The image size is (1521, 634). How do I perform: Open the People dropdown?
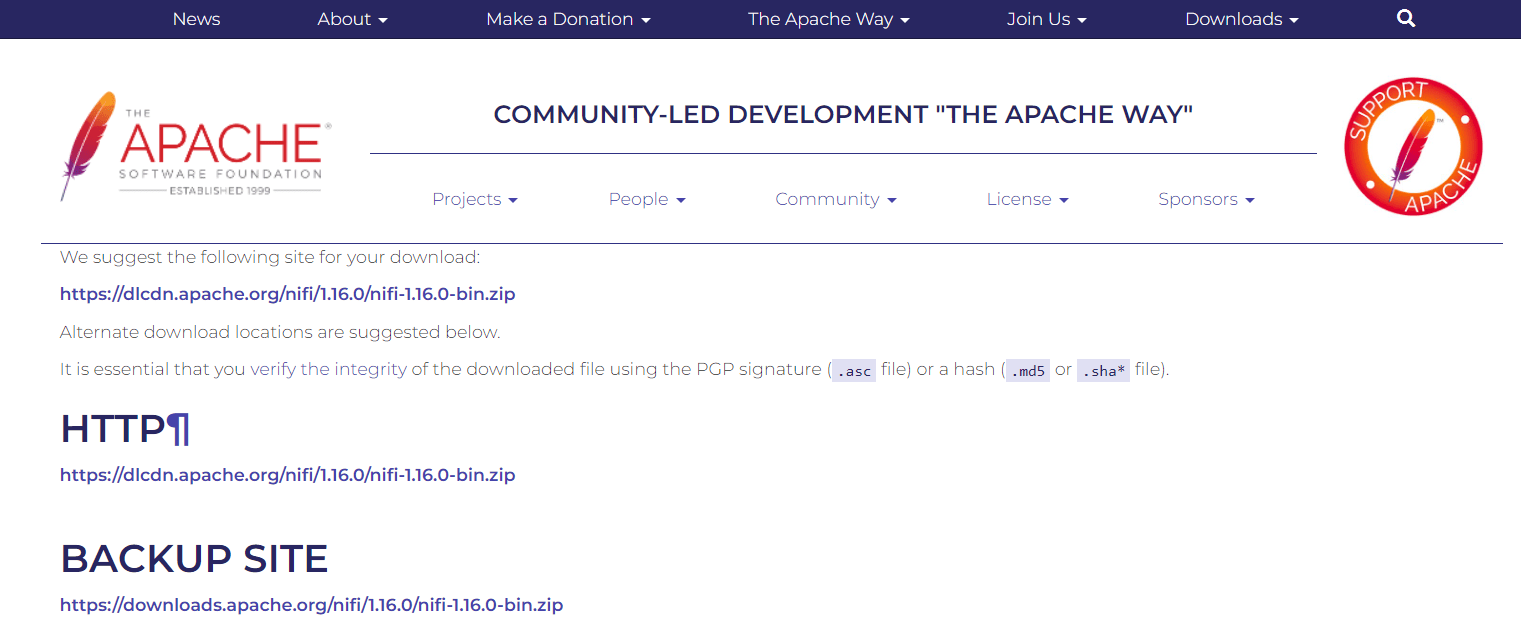[x=646, y=199]
